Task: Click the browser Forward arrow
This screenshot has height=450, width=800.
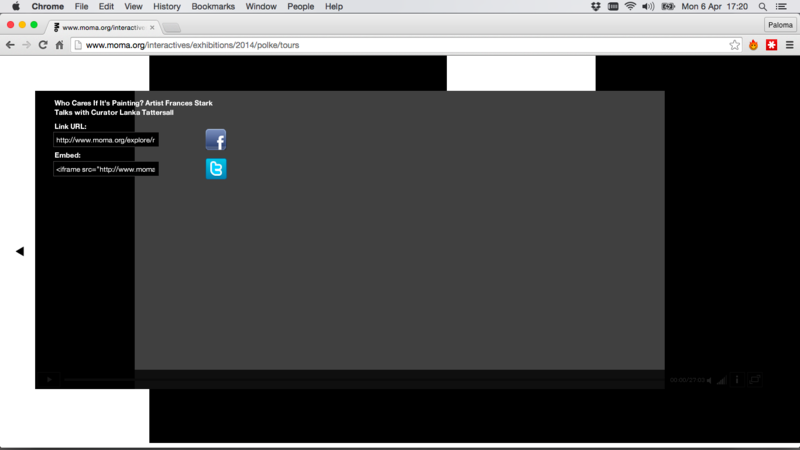Action: 27,45
